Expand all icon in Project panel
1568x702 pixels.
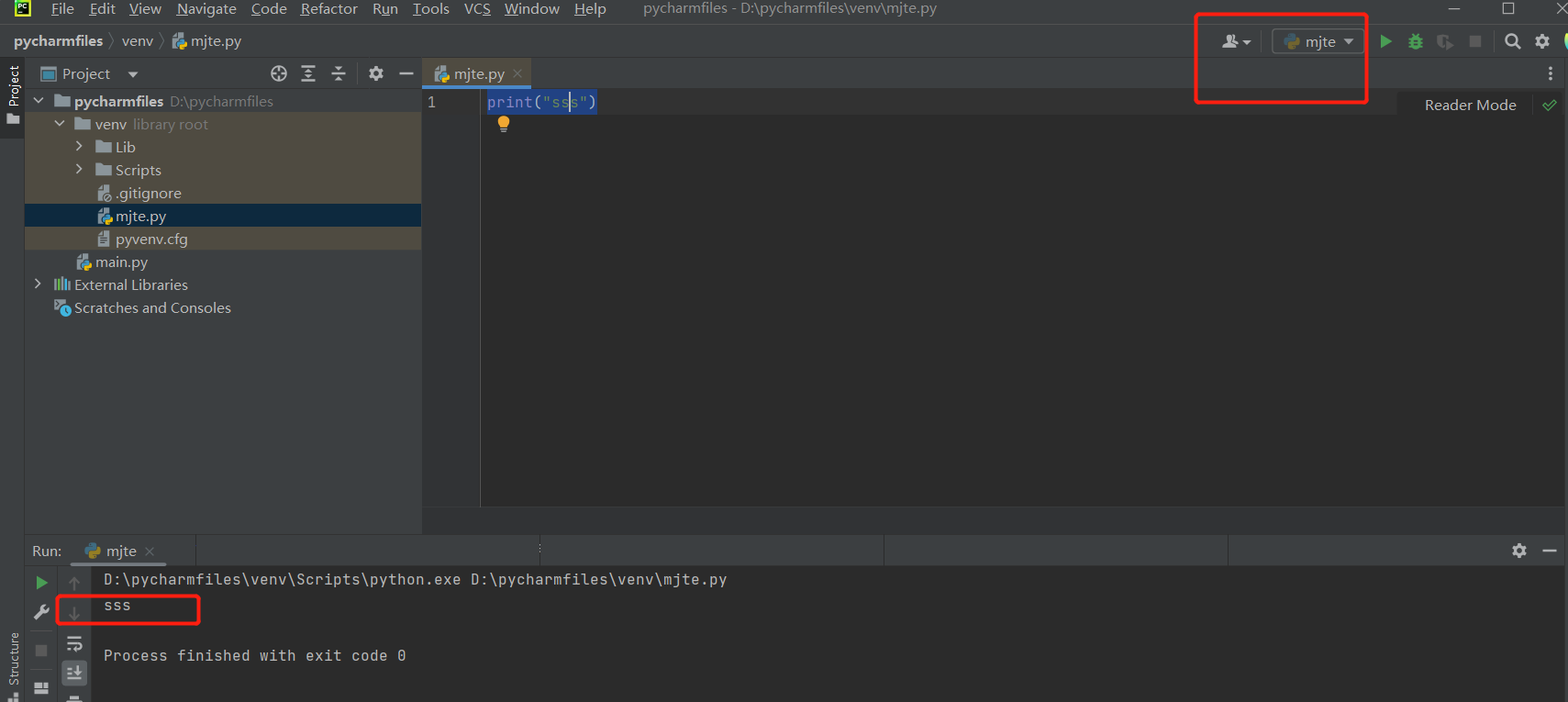[x=308, y=73]
